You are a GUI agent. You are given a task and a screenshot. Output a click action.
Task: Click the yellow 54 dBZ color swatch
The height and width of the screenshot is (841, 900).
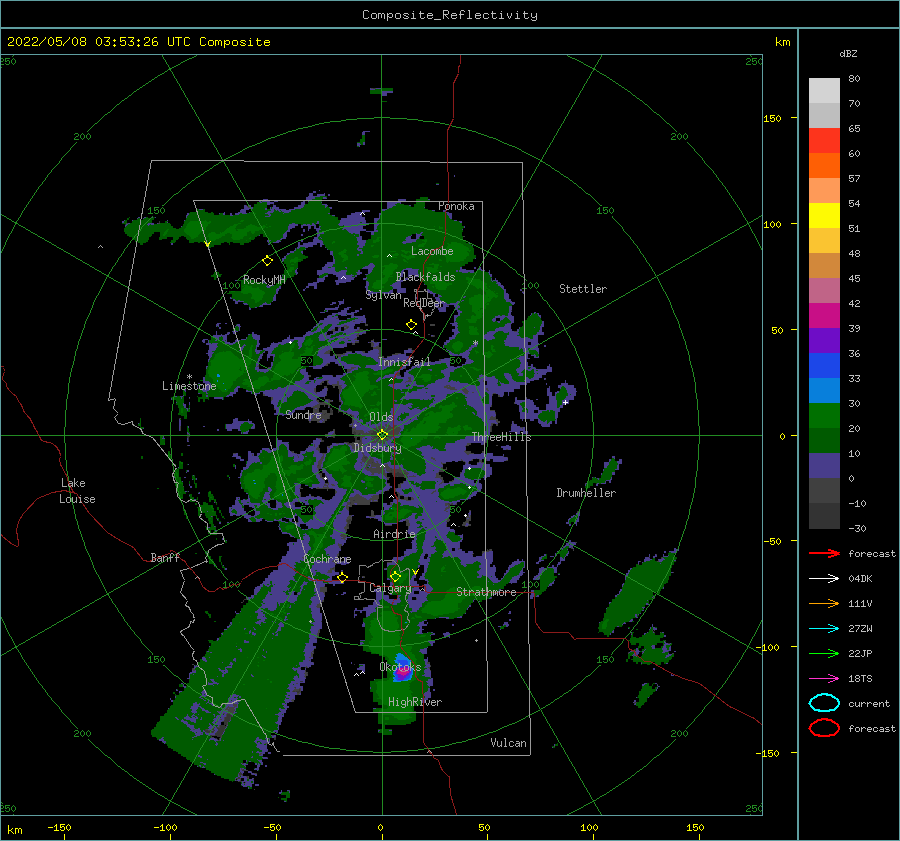pos(824,216)
